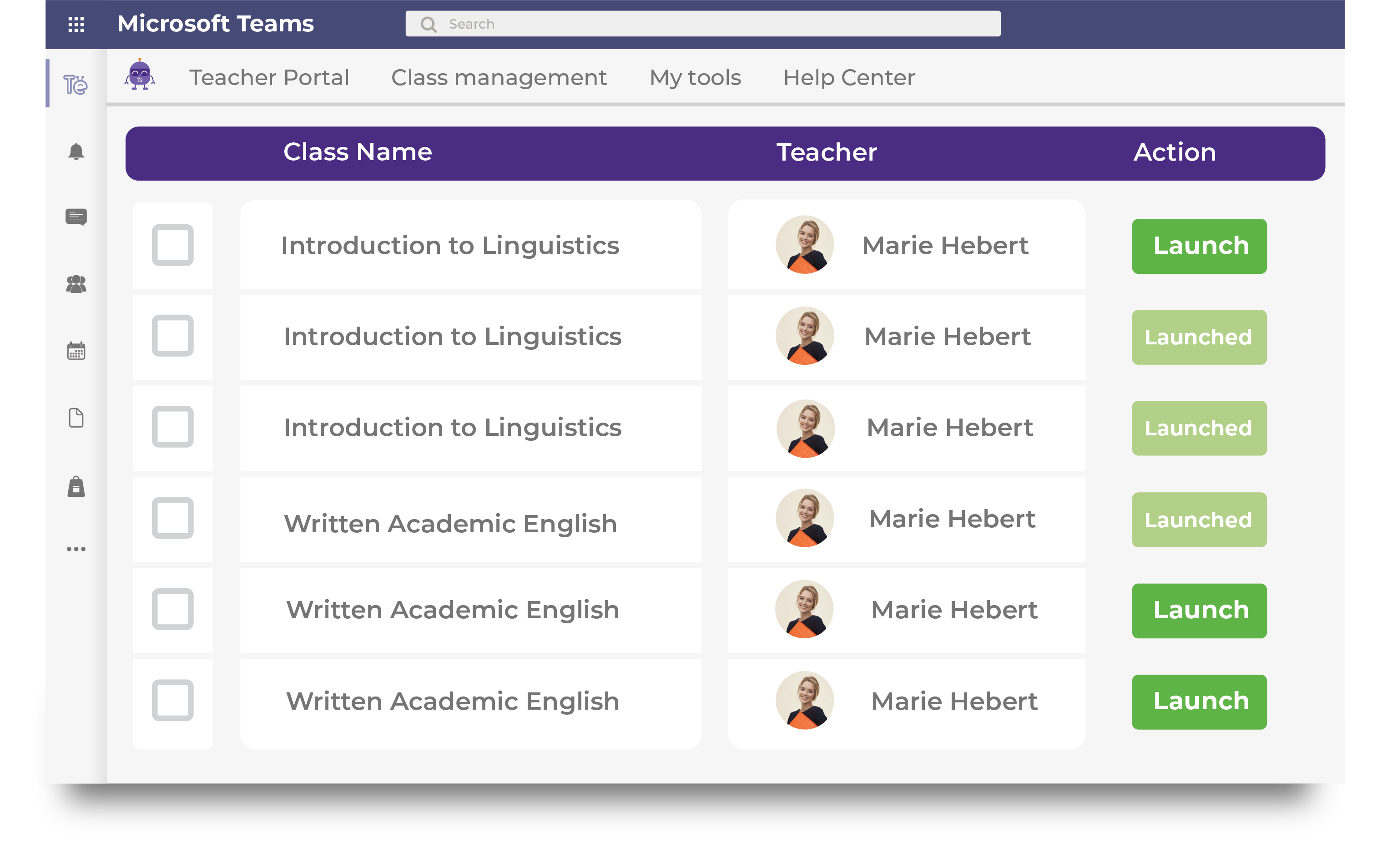
Task: Open the app launcher grid icon
Action: coord(76,24)
